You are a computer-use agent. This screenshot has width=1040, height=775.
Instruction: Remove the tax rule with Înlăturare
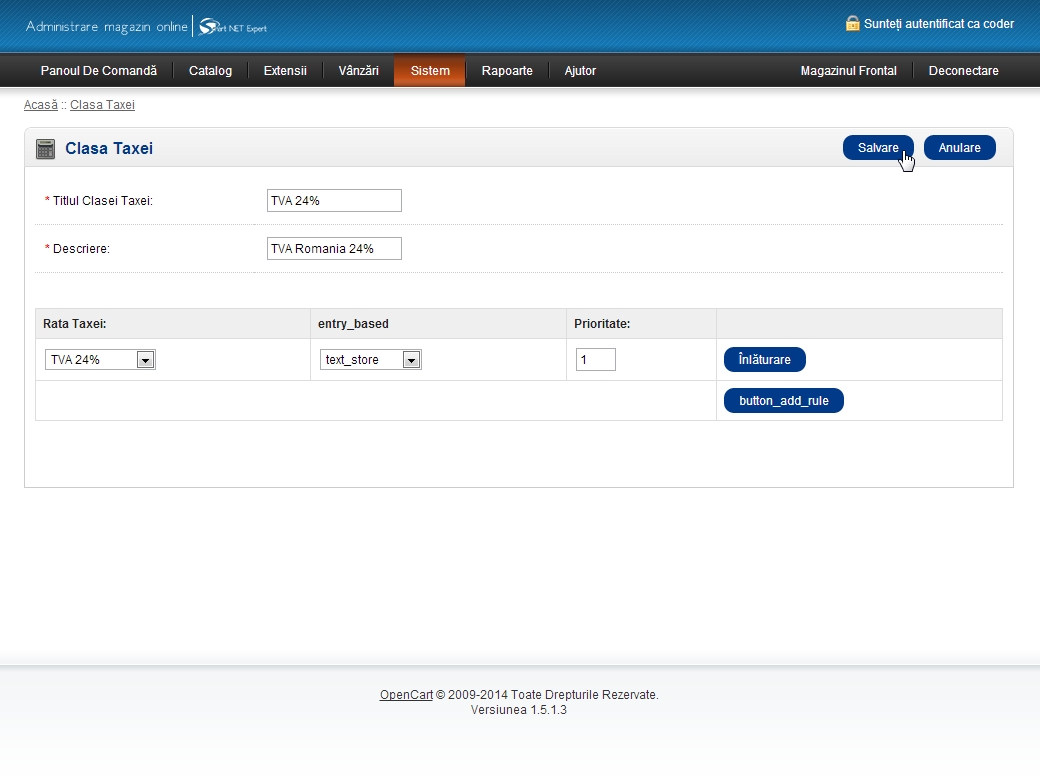[x=764, y=360]
